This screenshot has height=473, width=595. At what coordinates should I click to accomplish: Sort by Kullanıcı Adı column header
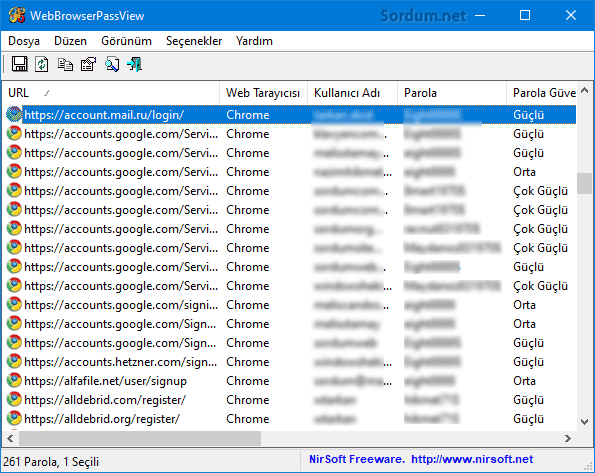[352, 93]
